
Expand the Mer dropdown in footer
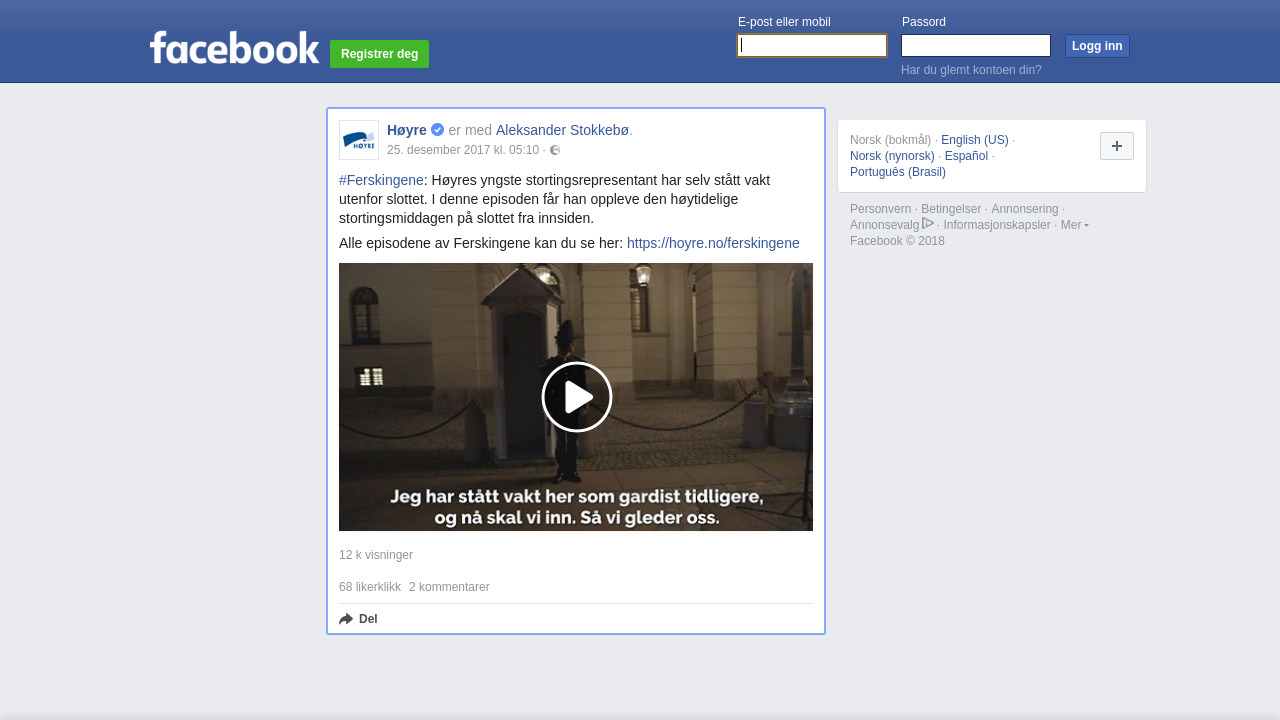click(x=1074, y=225)
